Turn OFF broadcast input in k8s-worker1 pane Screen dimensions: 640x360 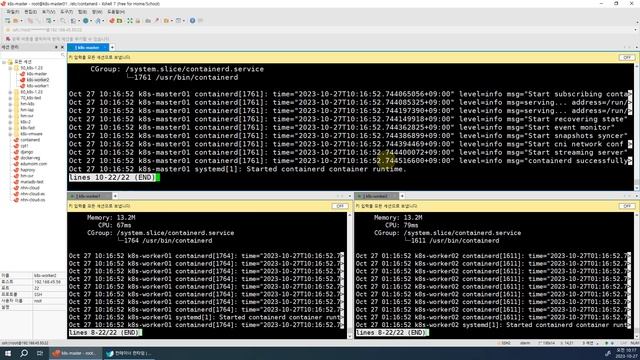340,206
